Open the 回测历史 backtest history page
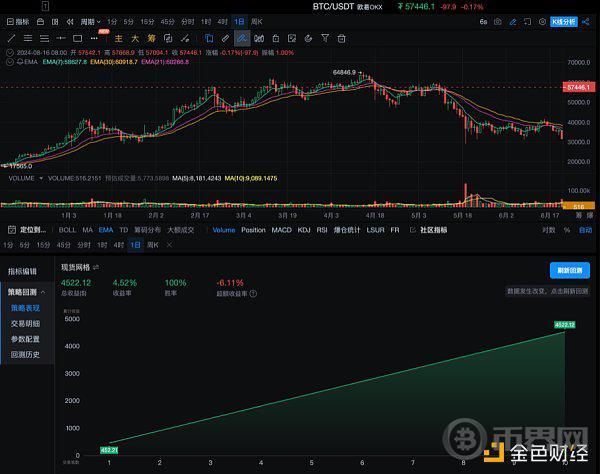The image size is (600, 474). pyautogui.click(x=25, y=355)
